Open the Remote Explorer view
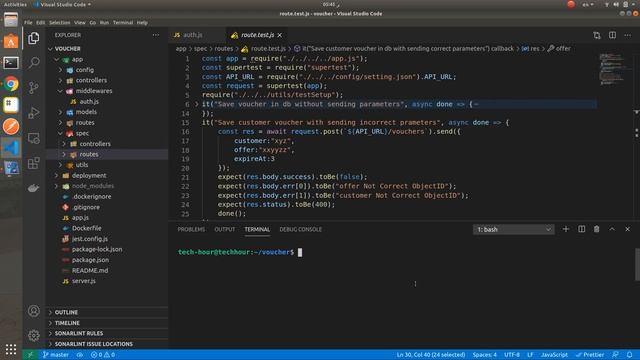This screenshot has width=640, height=360. tap(34, 138)
